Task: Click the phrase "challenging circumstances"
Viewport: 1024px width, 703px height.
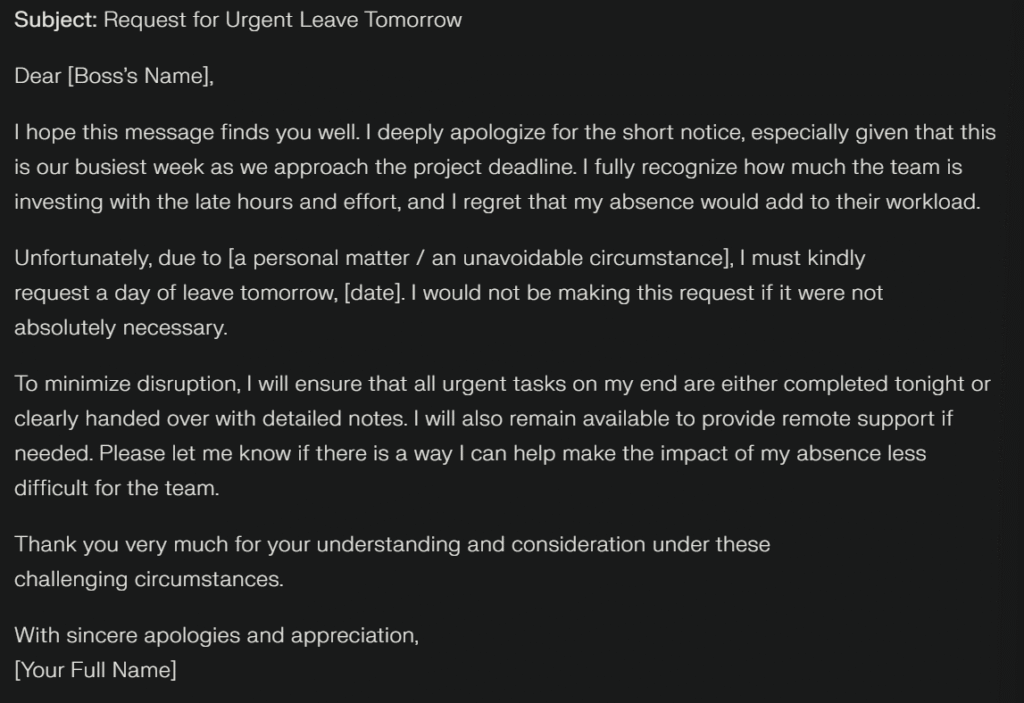Action: tap(148, 578)
